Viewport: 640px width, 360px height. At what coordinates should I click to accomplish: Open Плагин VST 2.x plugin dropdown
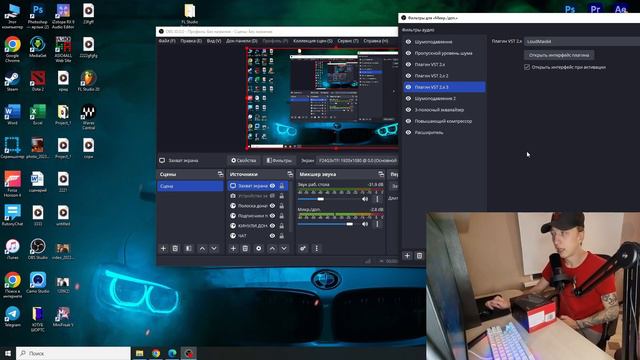click(x=582, y=41)
